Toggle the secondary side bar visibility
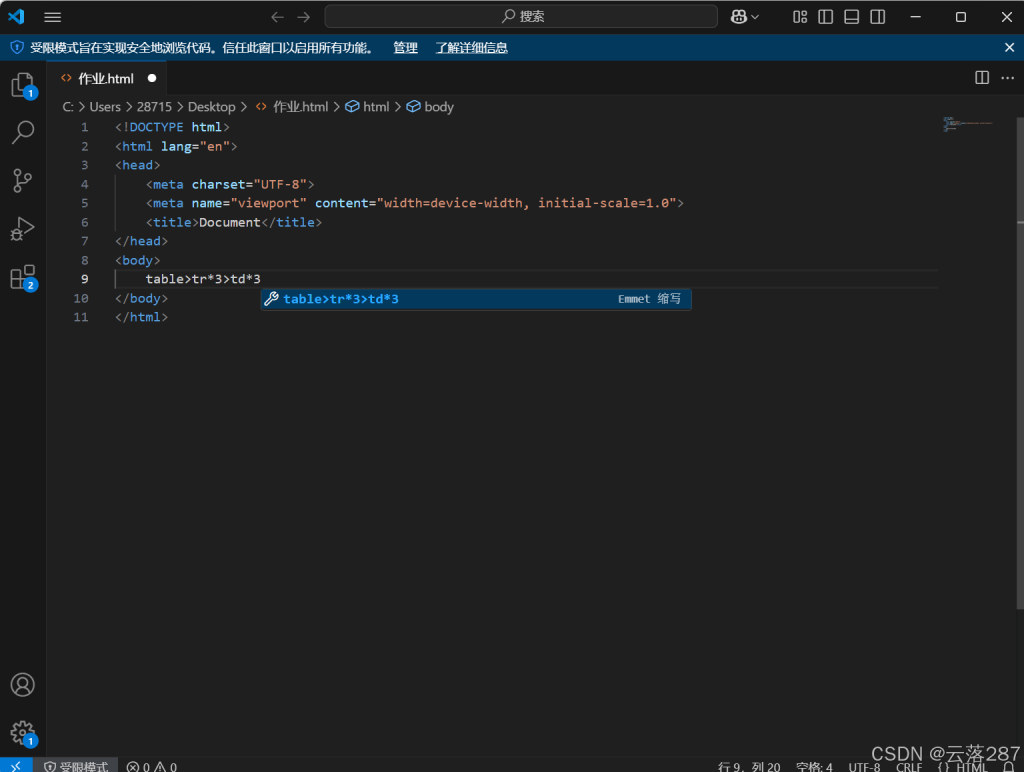Image resolution: width=1024 pixels, height=772 pixels. pyautogui.click(x=878, y=17)
